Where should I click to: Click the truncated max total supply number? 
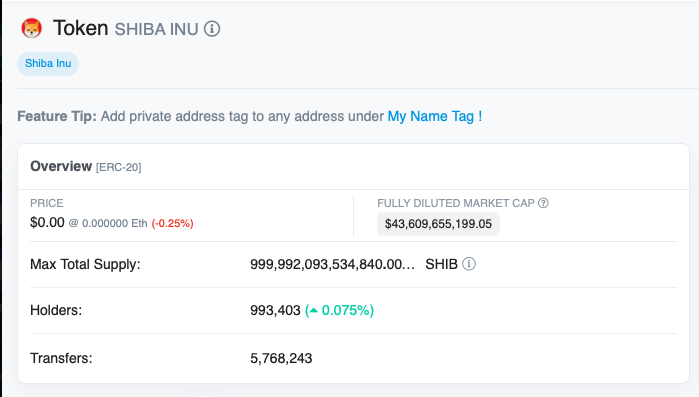click(x=332, y=264)
